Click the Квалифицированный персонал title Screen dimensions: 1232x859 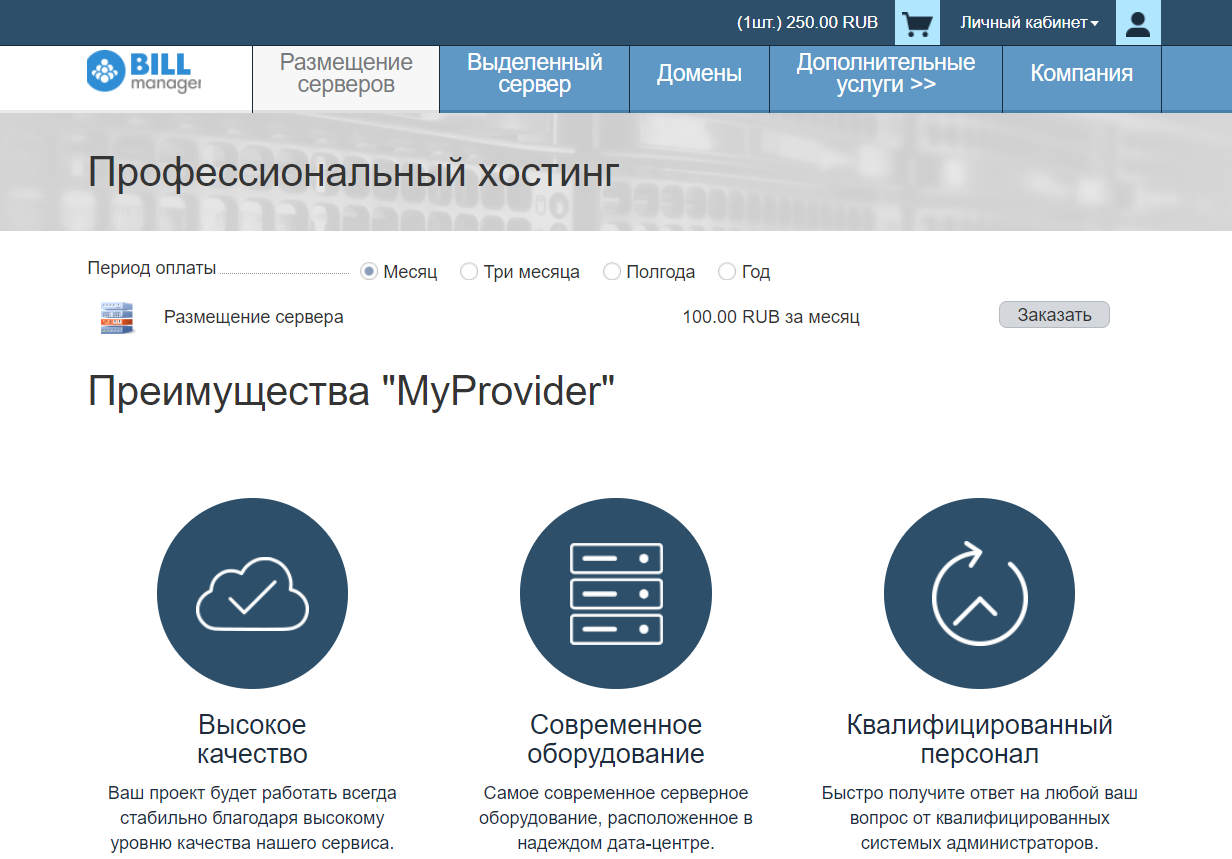coord(980,739)
